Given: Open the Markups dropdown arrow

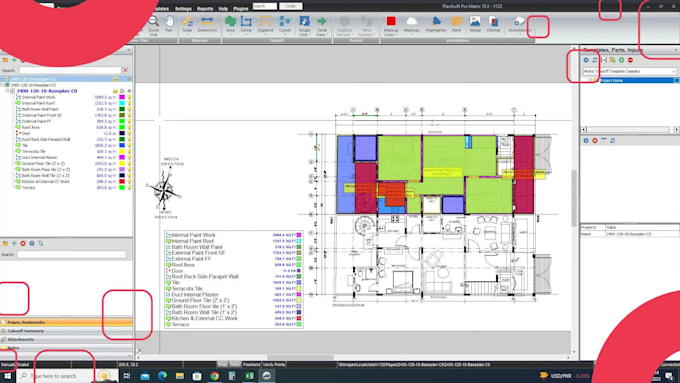Looking at the screenshot, I should pyautogui.click(x=412, y=35).
